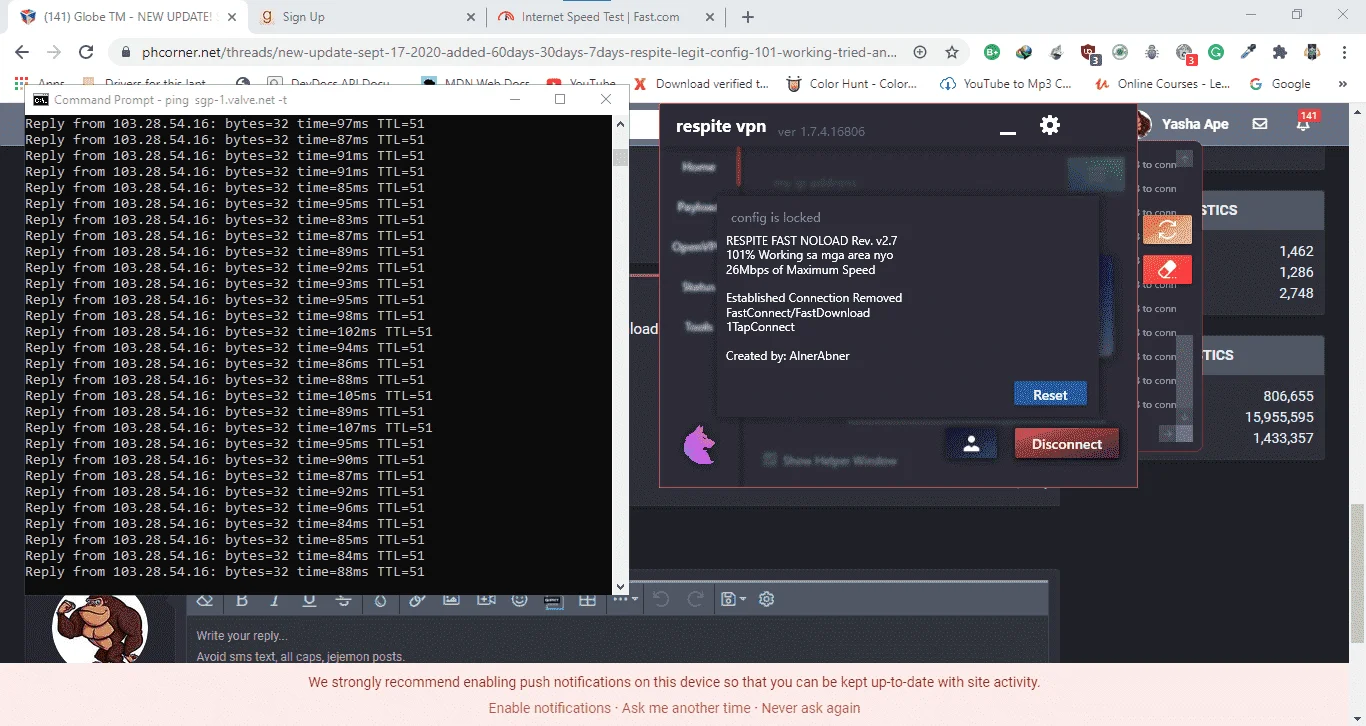Open alerts bell with 141 badge
1366x726 pixels.
point(1304,123)
